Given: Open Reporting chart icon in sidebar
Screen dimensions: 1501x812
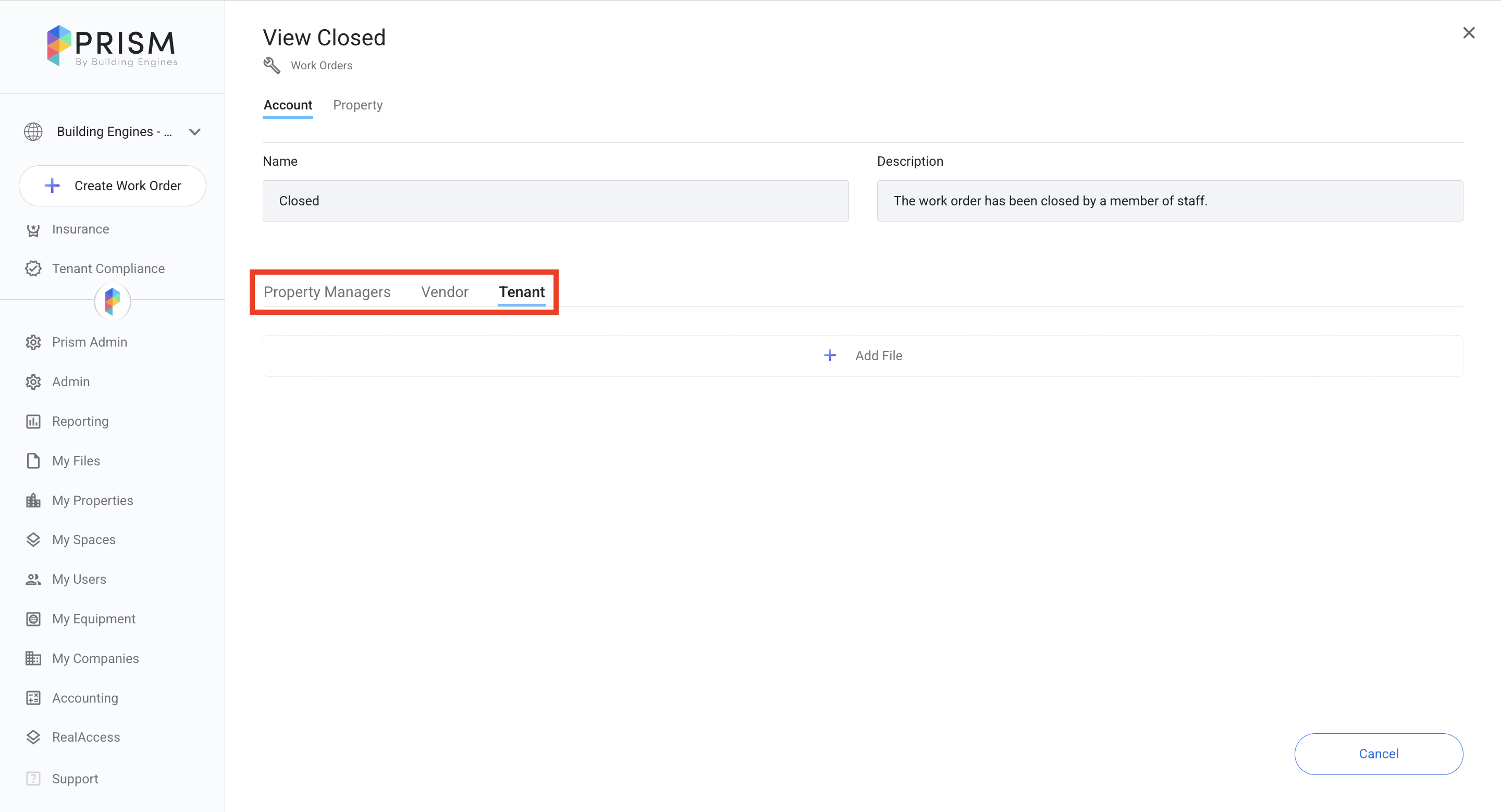Looking at the screenshot, I should click(33, 421).
